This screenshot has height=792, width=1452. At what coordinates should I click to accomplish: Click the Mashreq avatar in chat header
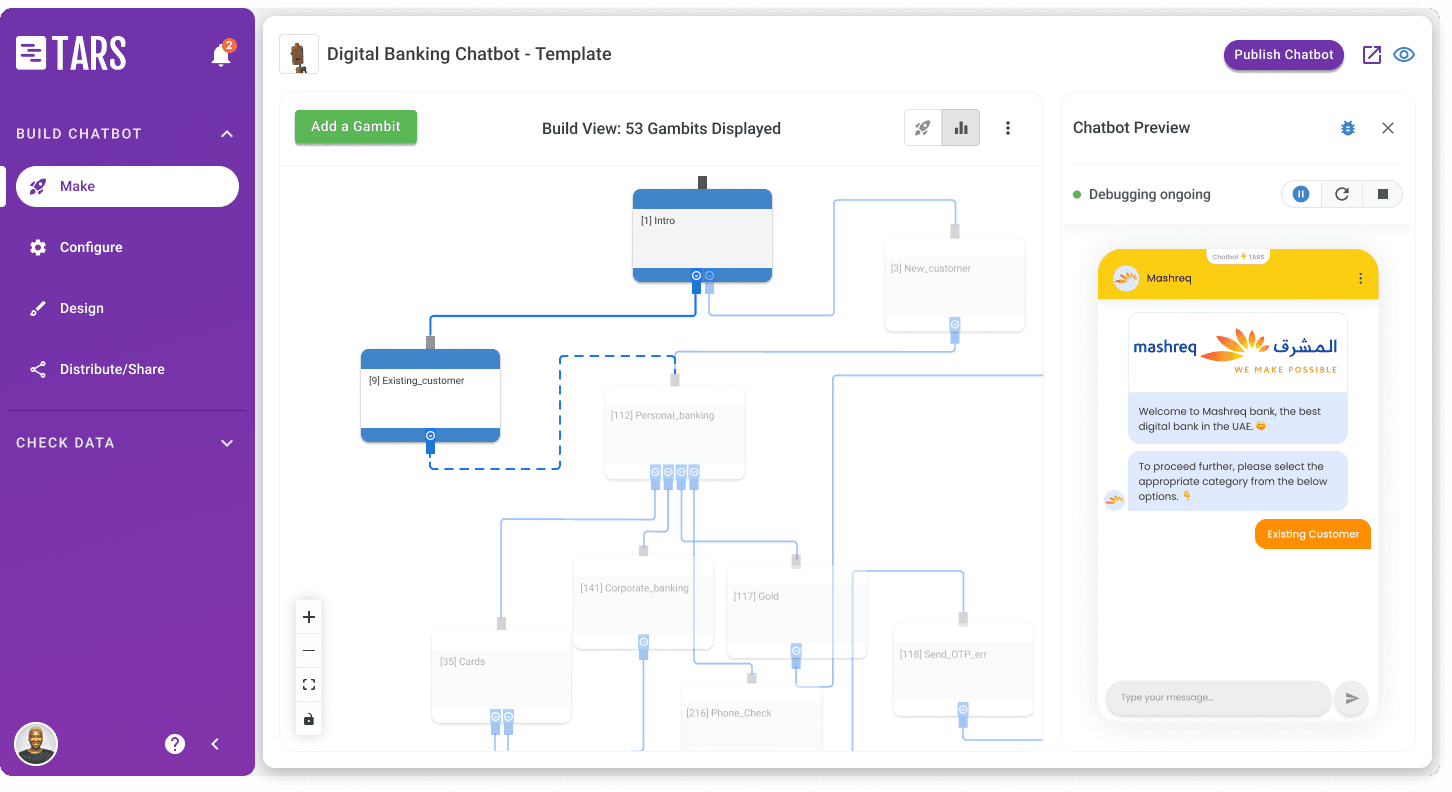(x=1126, y=278)
